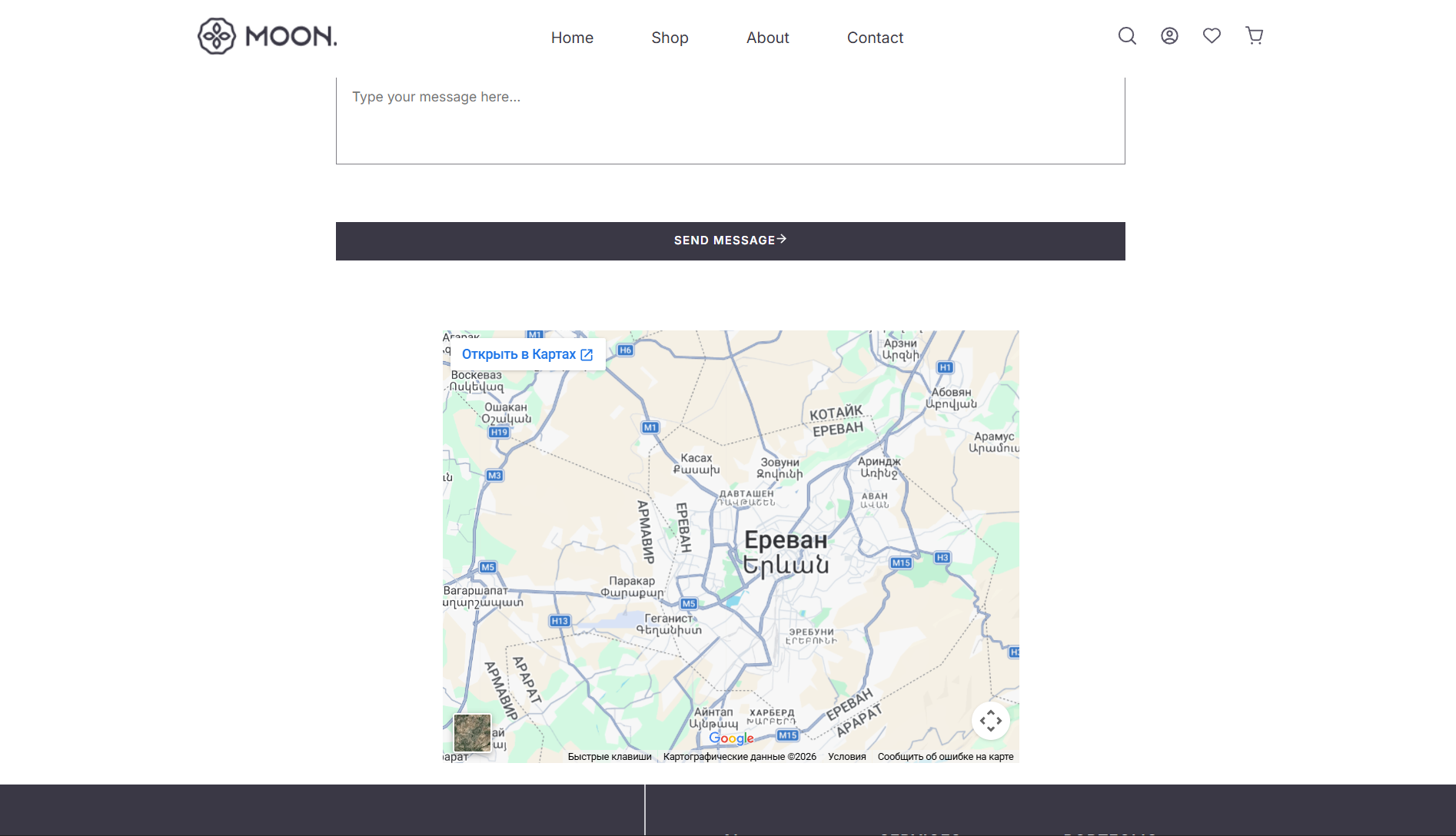
Task: Go to the Shop page
Action: pos(670,38)
